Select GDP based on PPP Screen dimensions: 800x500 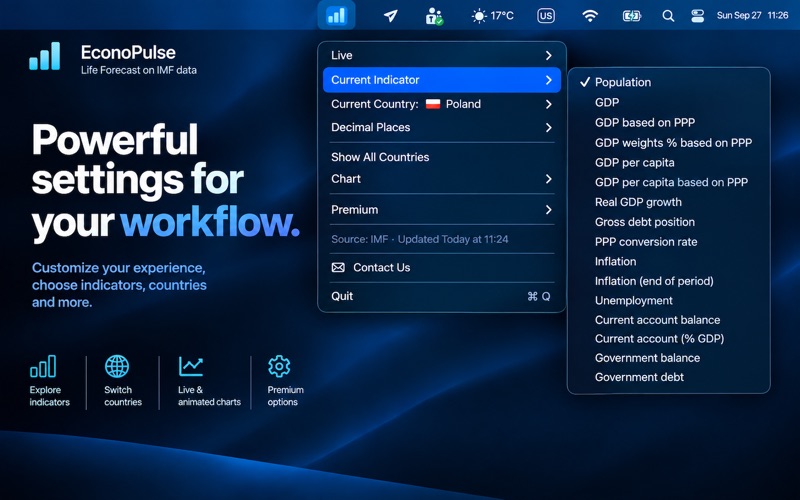(668, 122)
